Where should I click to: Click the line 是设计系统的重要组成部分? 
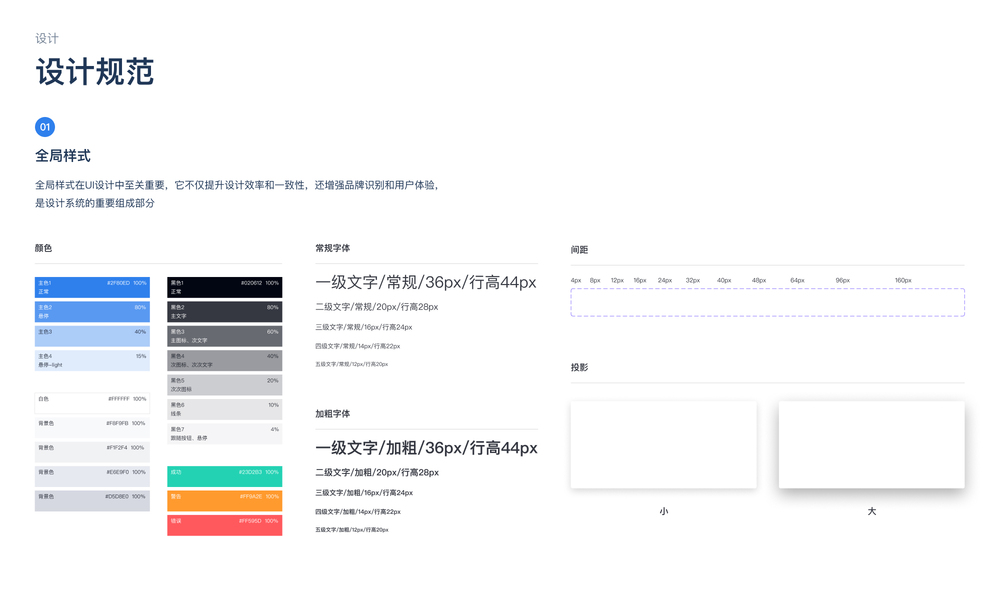coord(94,203)
